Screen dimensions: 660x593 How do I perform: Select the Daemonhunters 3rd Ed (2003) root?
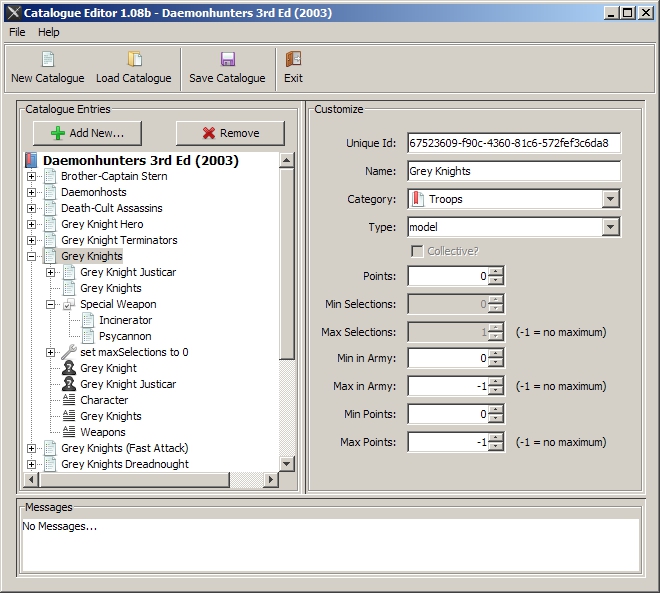tap(141, 160)
